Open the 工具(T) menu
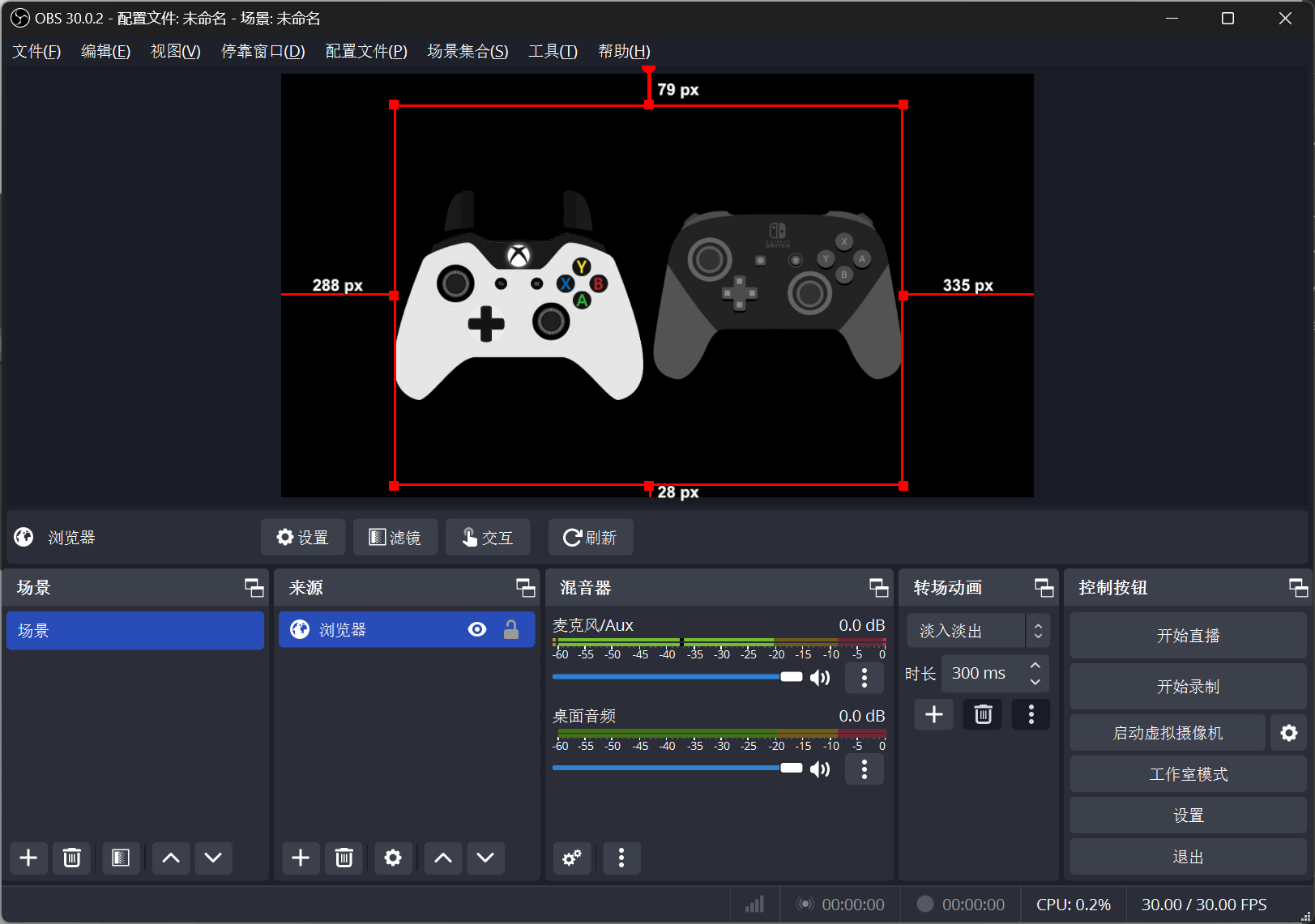Image resolution: width=1315 pixels, height=924 pixels. pos(553,51)
